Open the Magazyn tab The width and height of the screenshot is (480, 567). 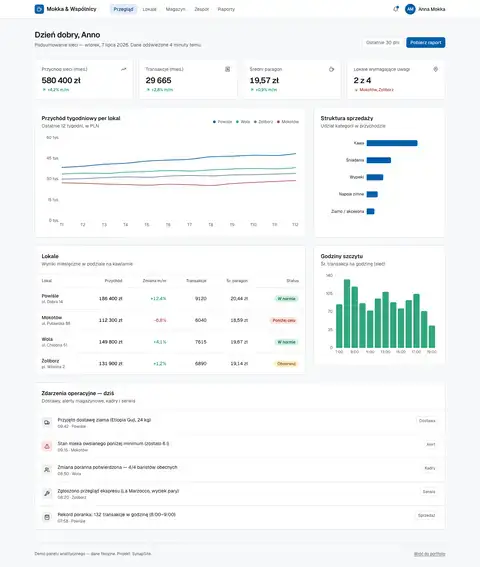point(175,9)
